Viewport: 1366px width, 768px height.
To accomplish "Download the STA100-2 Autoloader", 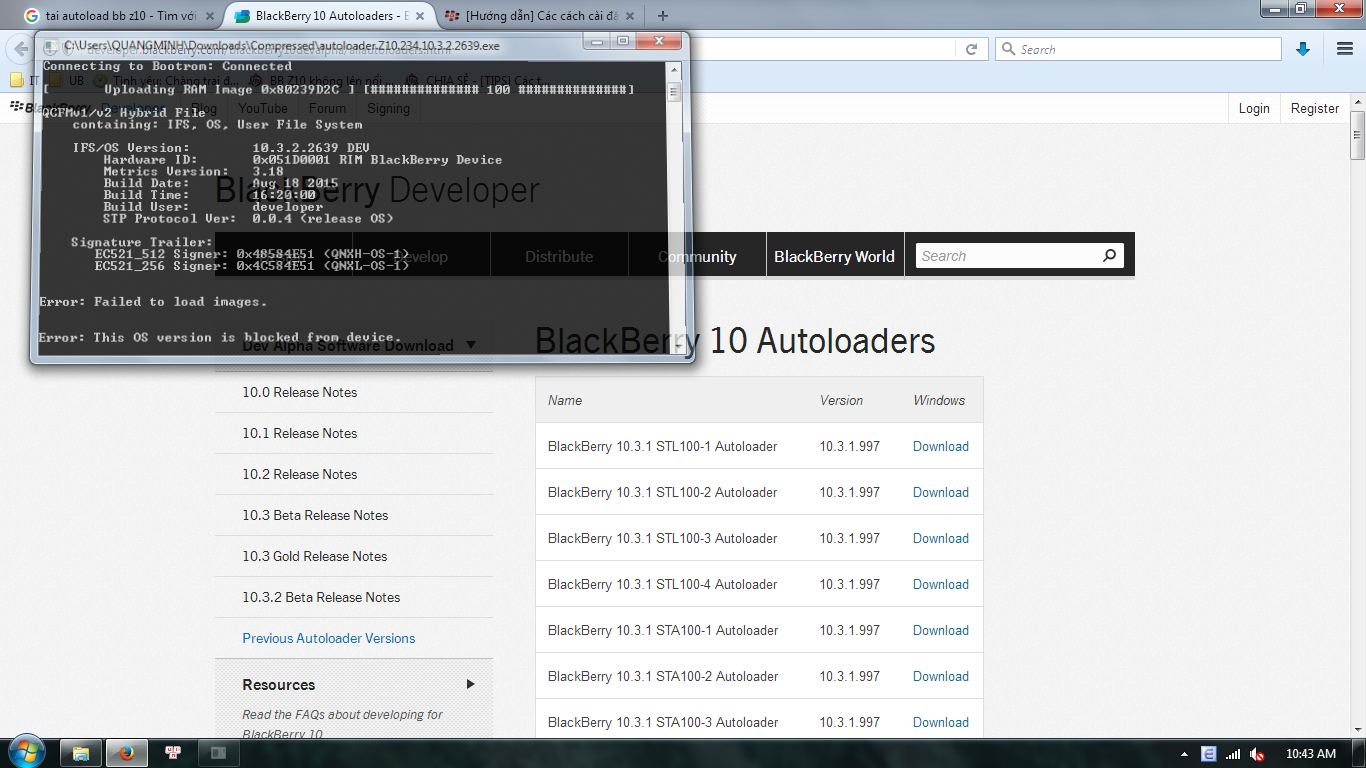I will [941, 676].
